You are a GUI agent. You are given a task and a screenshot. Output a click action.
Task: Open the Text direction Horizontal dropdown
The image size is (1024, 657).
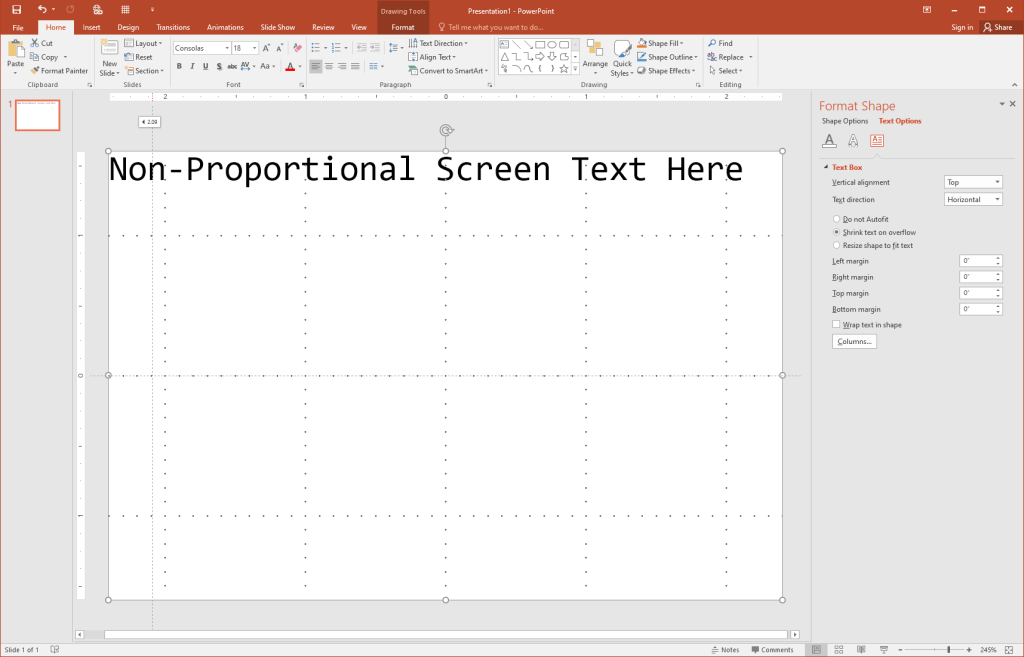(x=973, y=199)
